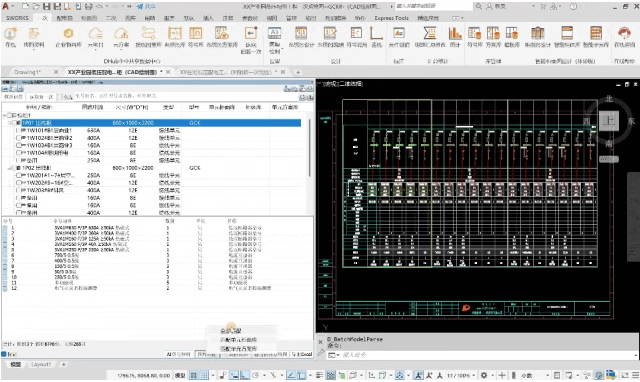
Task: Click the user avatar ribbon icon at far left
Action: tap(11, 33)
